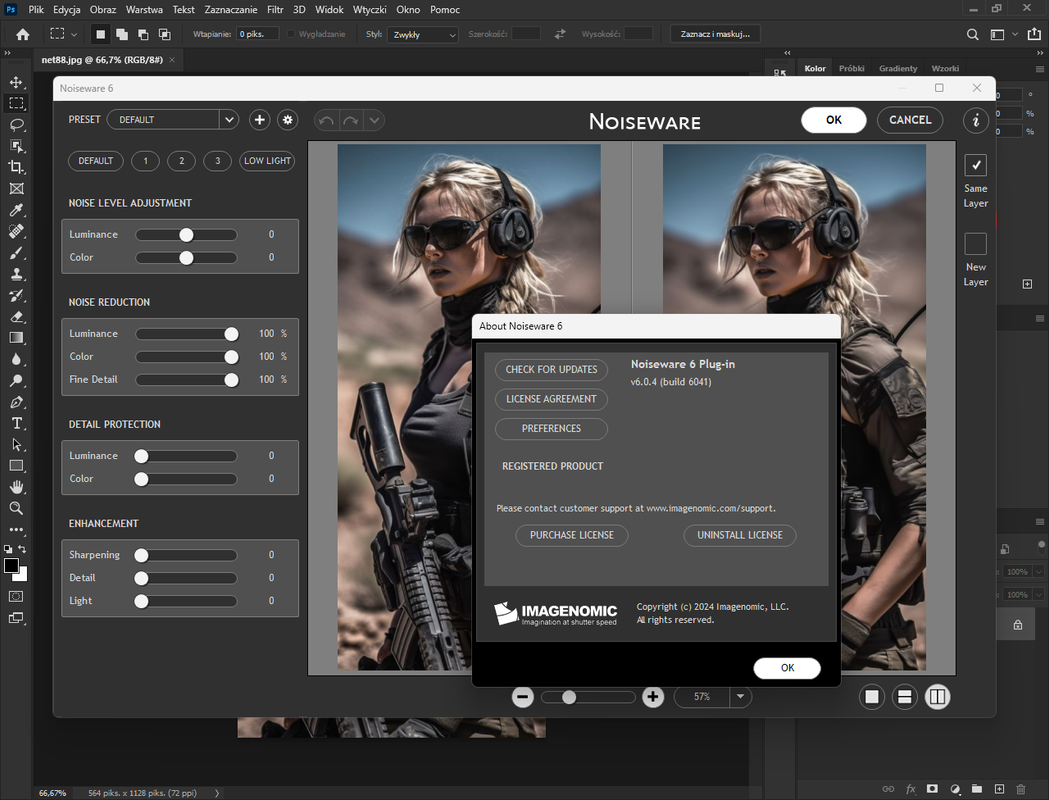Select the Pen tool
The width and height of the screenshot is (1049, 800).
point(16,402)
